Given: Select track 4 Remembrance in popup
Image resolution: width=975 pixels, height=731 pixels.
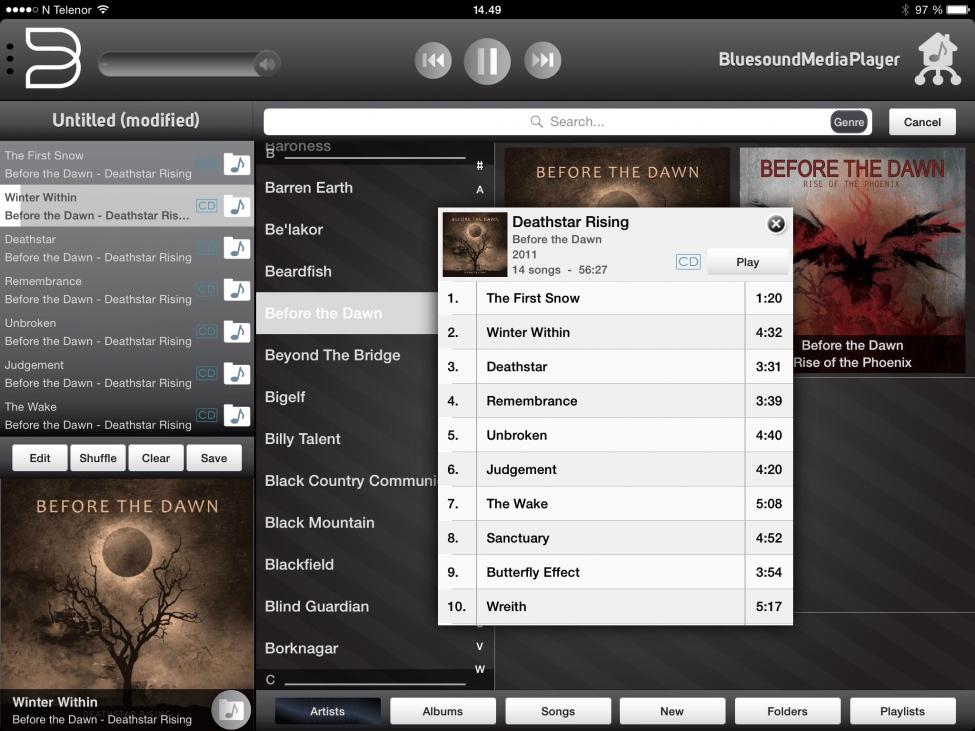Looking at the screenshot, I should tap(616, 401).
